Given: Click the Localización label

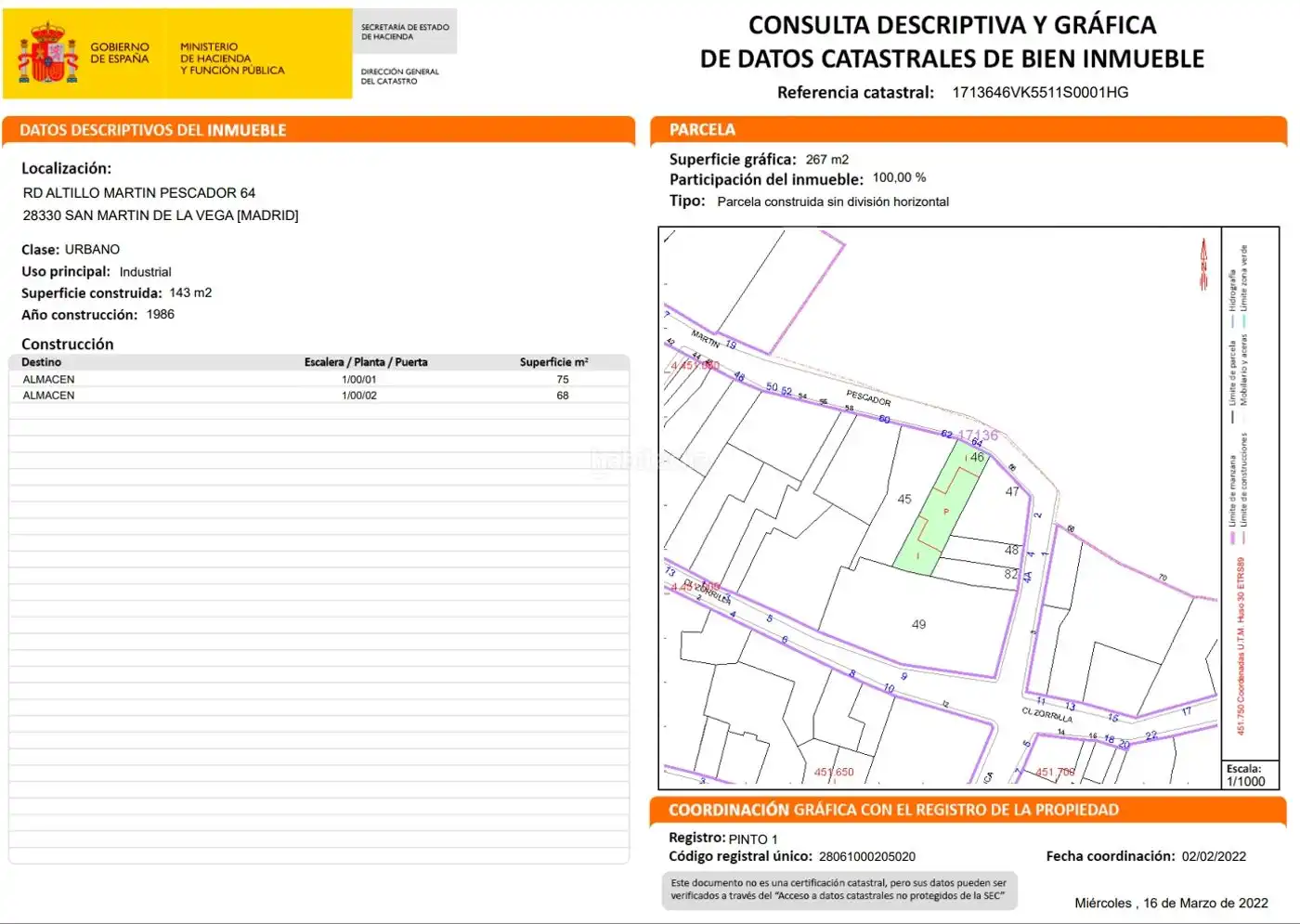Looking at the screenshot, I should pyautogui.click(x=66, y=168).
